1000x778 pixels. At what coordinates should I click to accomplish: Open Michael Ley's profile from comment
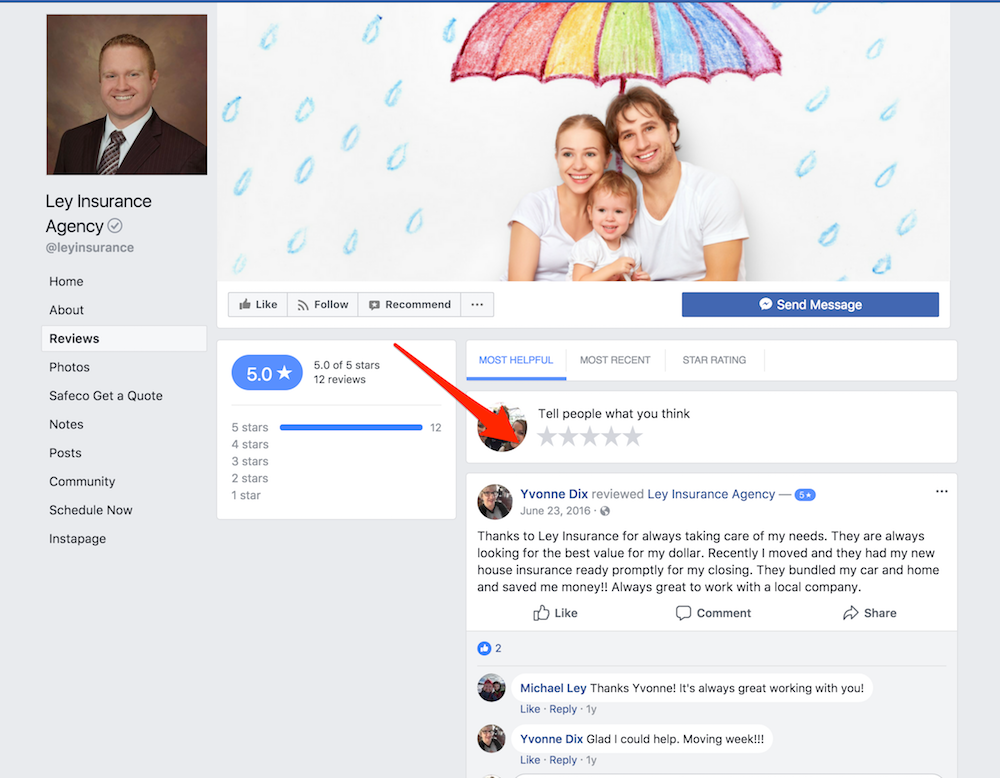553,688
